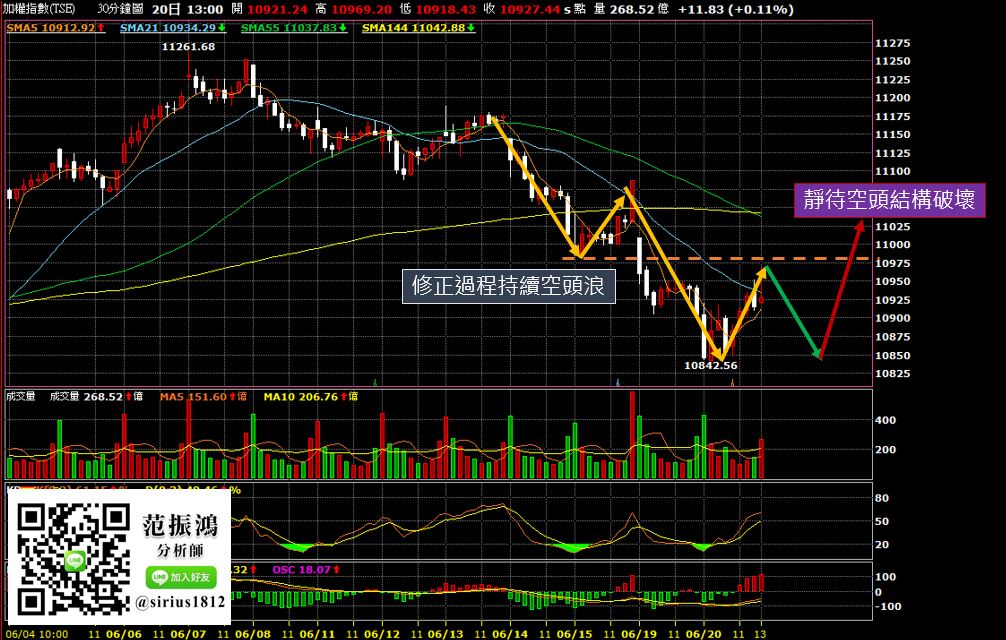The image size is (1006, 640).
Task: Click the 06/08 date axis label
Action: (x=253, y=634)
